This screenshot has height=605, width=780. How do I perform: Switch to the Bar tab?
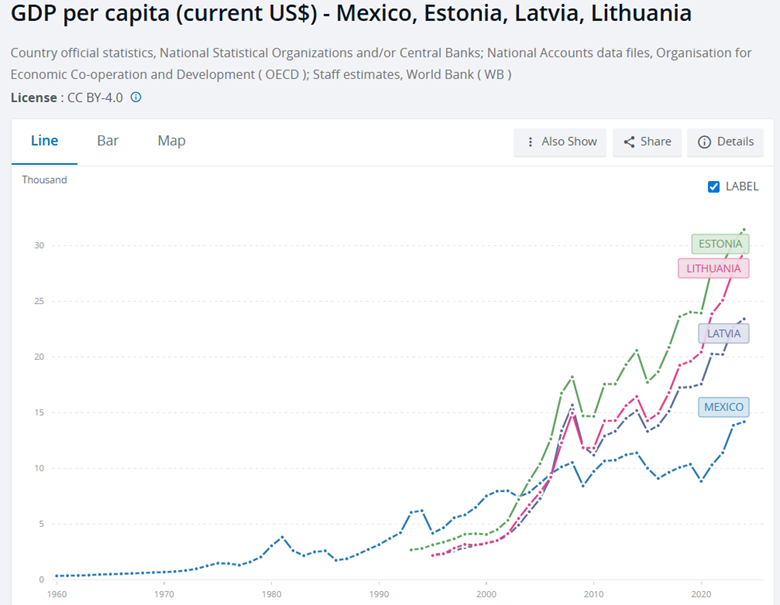click(x=108, y=141)
